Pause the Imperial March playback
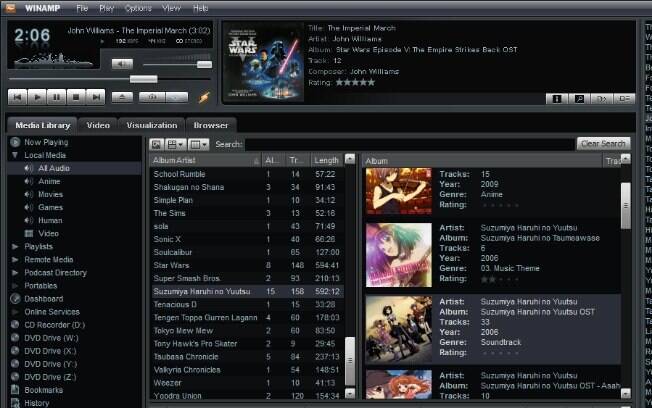This screenshot has height=408, width=652. pos(57,97)
